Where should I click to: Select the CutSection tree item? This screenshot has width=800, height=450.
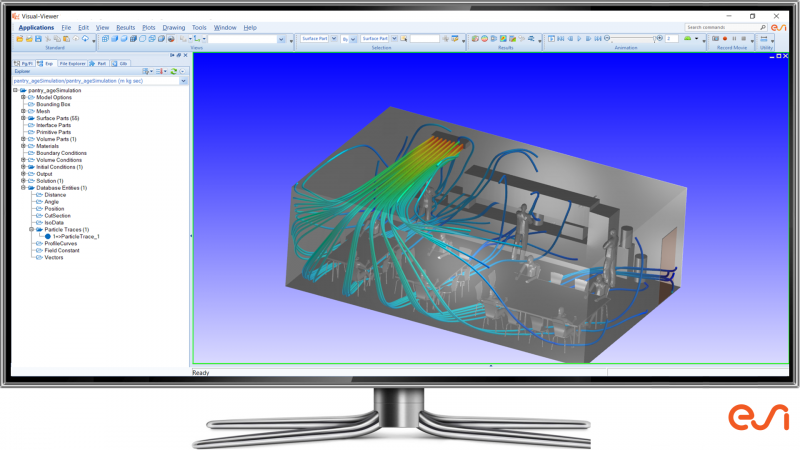[x=57, y=216]
